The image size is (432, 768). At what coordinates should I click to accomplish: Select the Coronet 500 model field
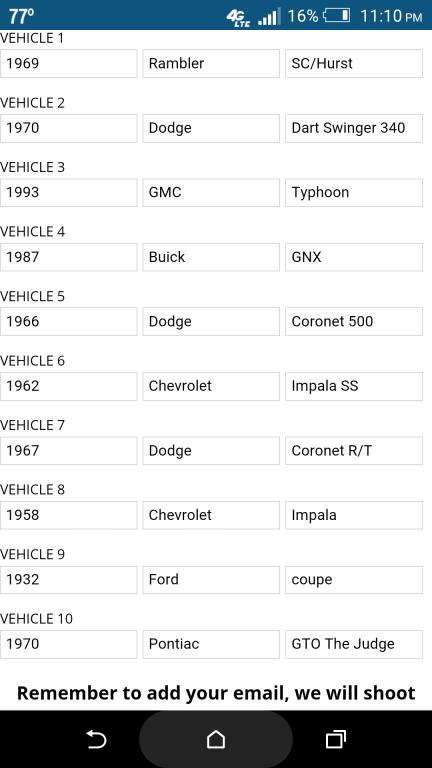(354, 322)
